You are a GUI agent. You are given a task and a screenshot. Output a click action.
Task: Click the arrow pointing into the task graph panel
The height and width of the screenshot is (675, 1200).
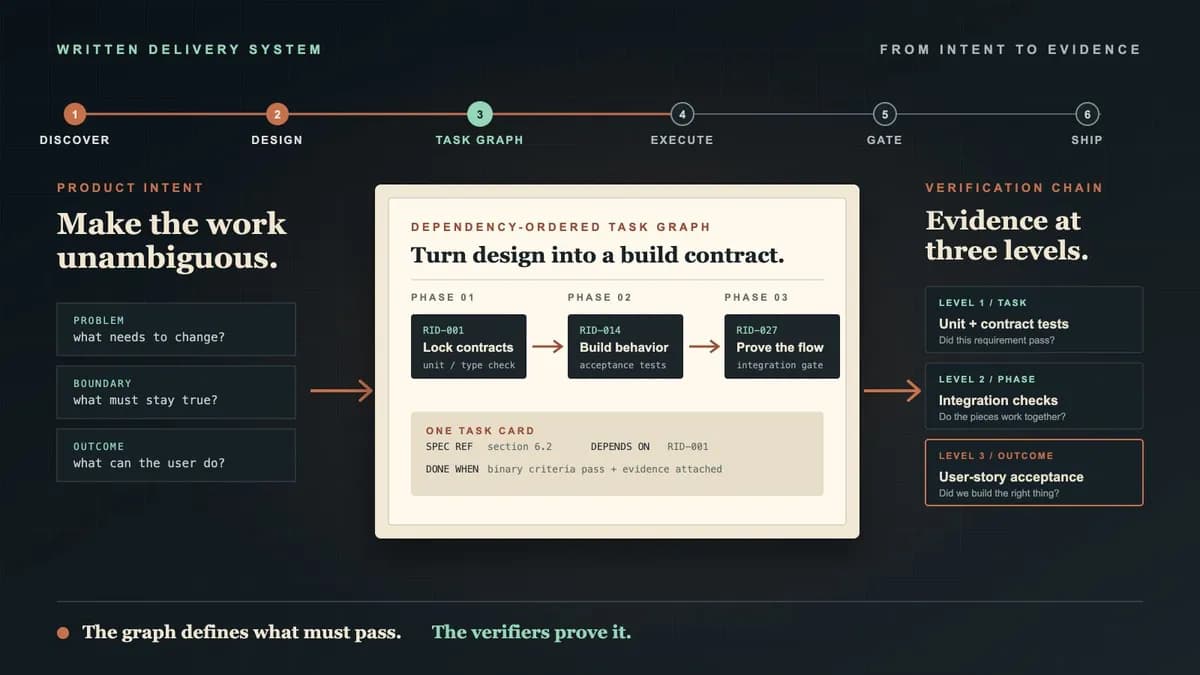pyautogui.click(x=342, y=391)
